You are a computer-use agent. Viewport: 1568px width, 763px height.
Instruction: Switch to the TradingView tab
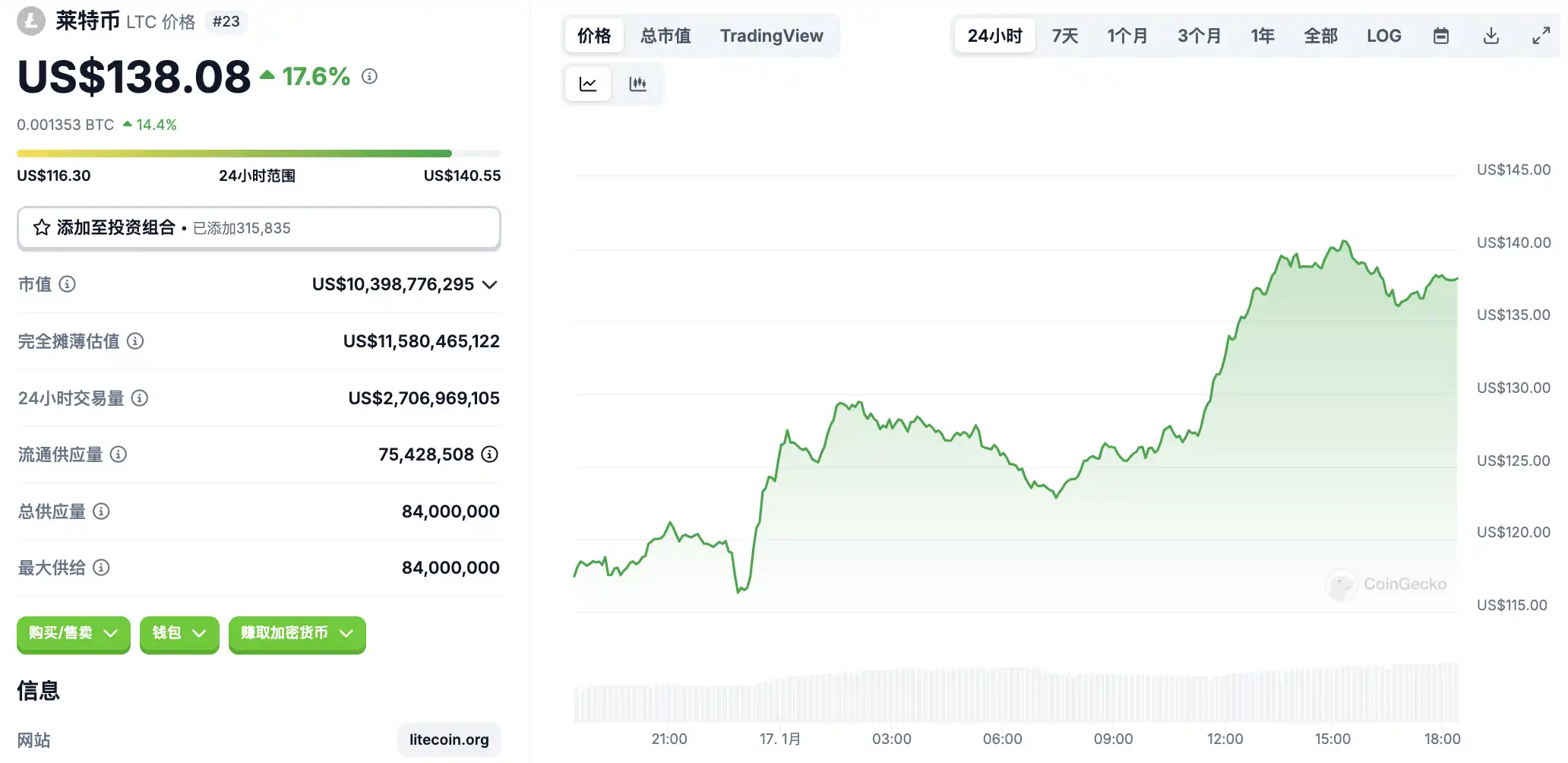coord(771,36)
